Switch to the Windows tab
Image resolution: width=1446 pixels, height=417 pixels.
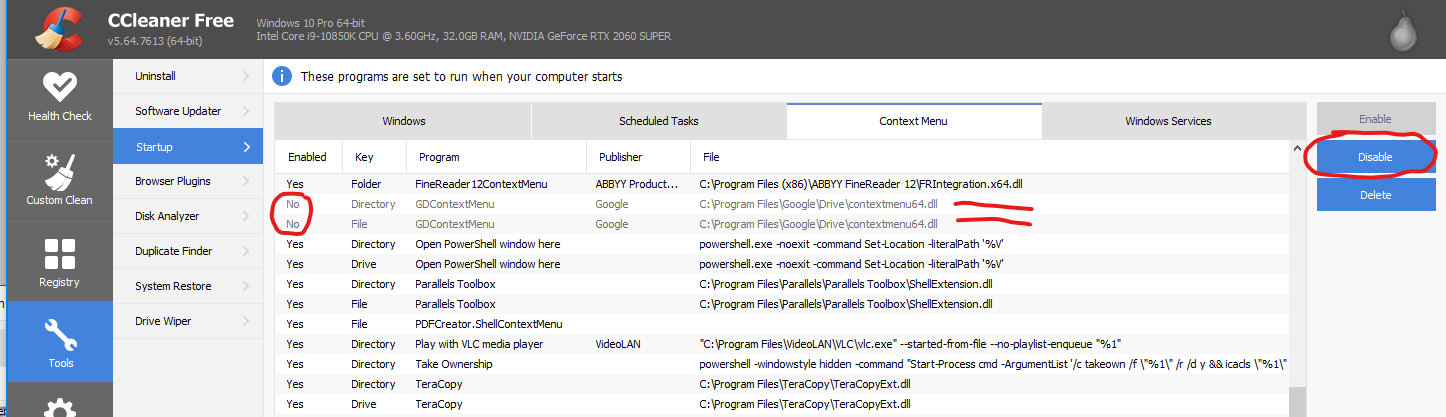pyautogui.click(x=404, y=121)
